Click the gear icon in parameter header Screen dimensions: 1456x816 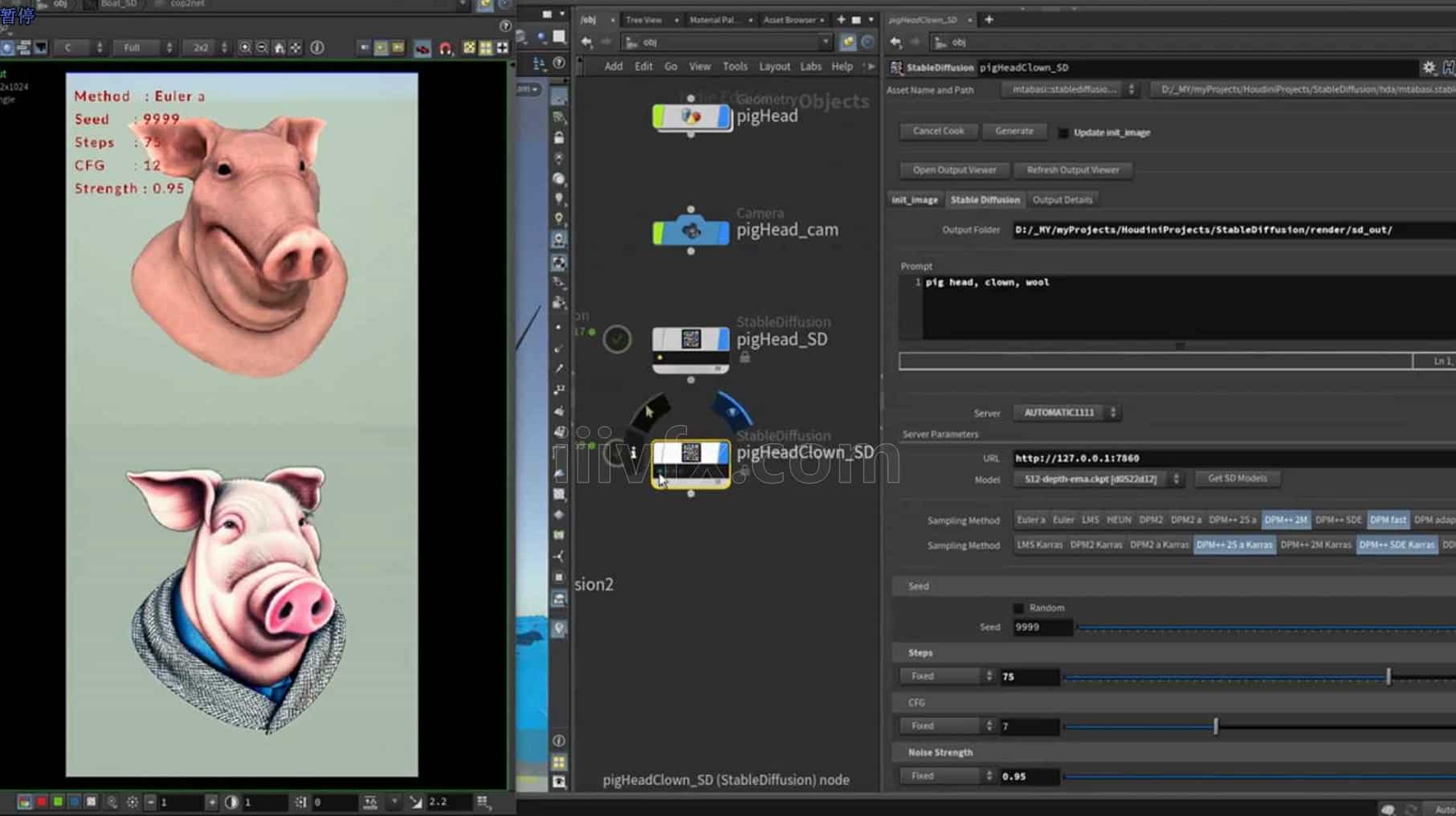(x=1429, y=67)
